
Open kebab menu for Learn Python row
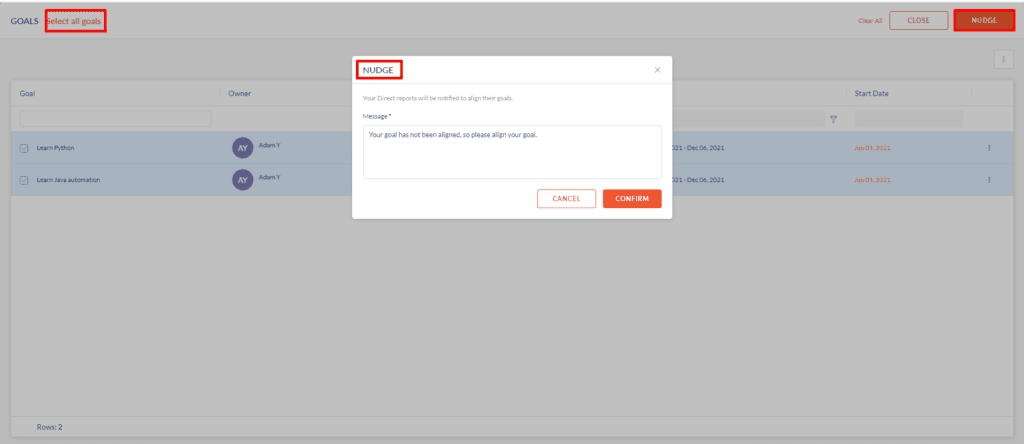pos(989,148)
